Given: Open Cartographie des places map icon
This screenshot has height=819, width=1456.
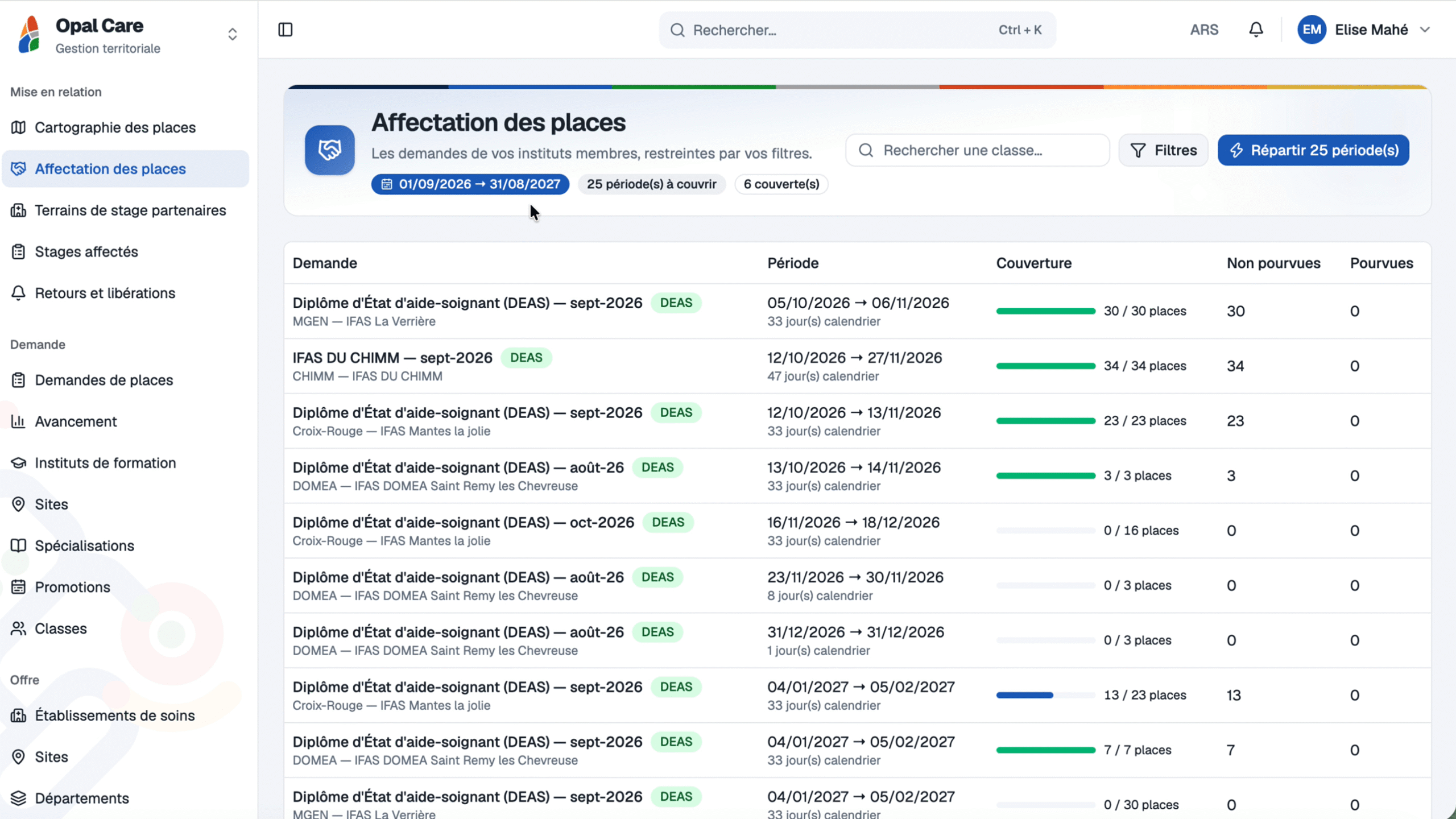Looking at the screenshot, I should tap(18, 127).
